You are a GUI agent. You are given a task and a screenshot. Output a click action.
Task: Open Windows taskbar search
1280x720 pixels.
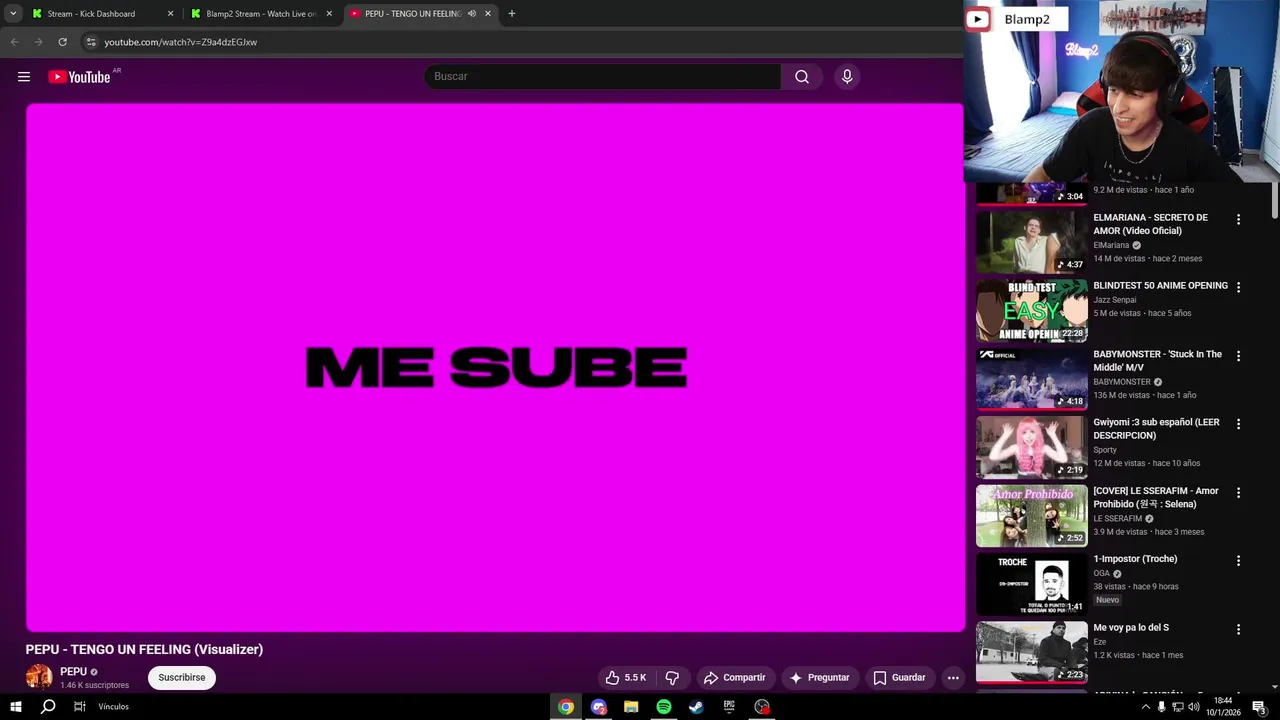click(x=47, y=706)
